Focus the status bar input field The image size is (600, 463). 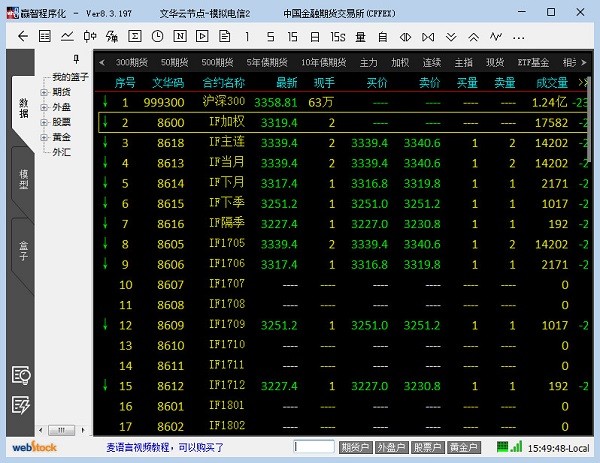[x=314, y=447]
